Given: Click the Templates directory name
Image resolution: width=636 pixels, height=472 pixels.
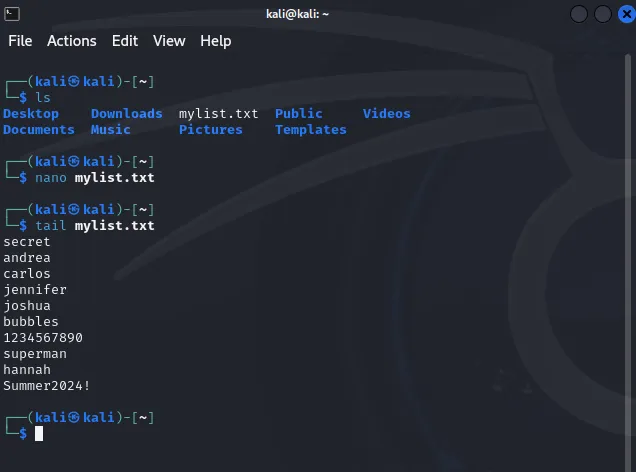Looking at the screenshot, I should point(311,130).
